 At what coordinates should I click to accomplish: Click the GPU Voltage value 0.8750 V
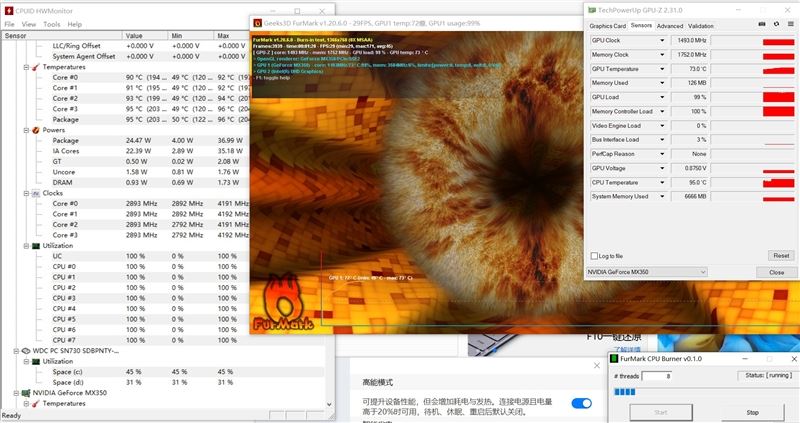pyautogui.click(x=695, y=168)
